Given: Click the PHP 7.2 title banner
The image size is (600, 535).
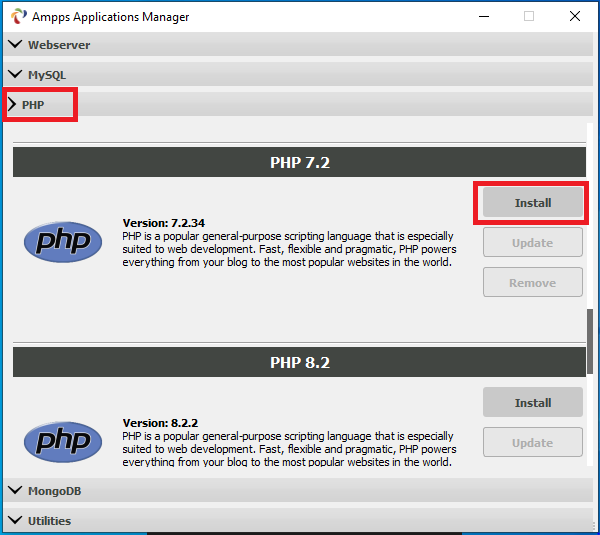Looking at the screenshot, I should point(299,162).
